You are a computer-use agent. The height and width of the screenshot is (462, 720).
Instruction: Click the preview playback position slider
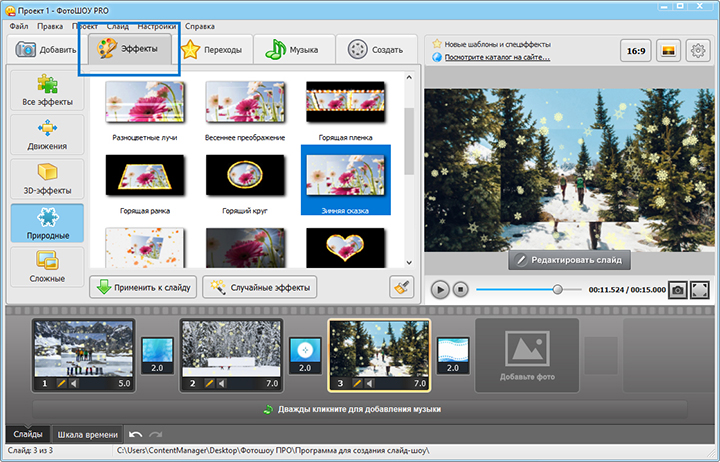tap(558, 289)
